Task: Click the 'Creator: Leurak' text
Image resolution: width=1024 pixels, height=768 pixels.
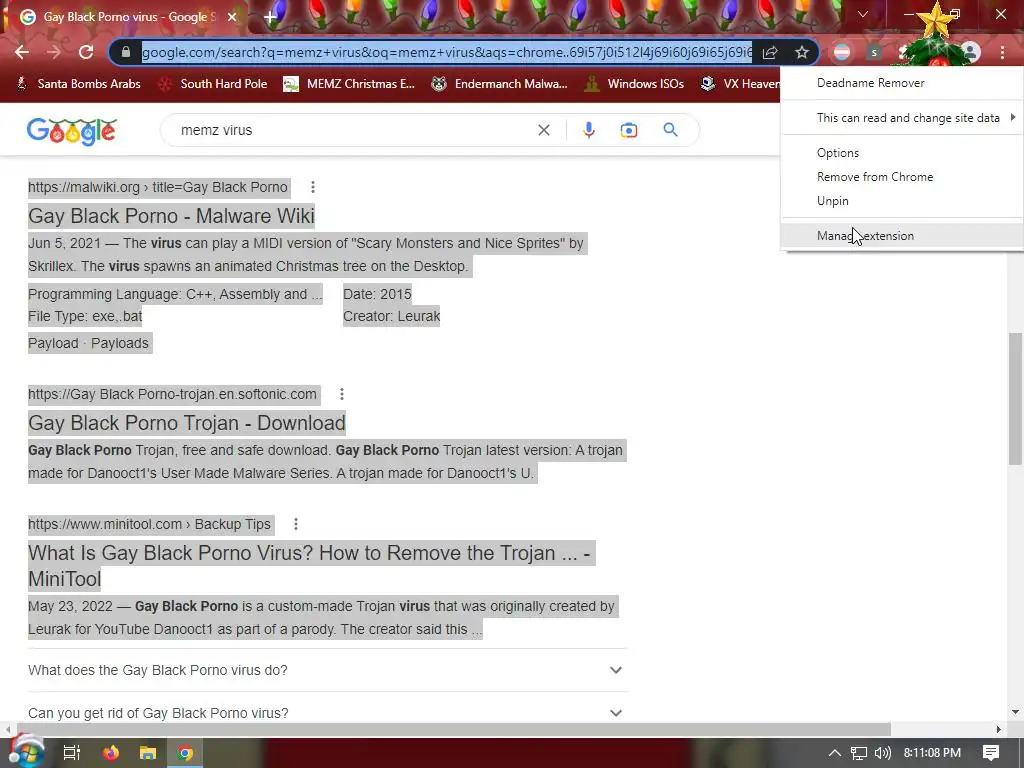Action: [x=391, y=317]
